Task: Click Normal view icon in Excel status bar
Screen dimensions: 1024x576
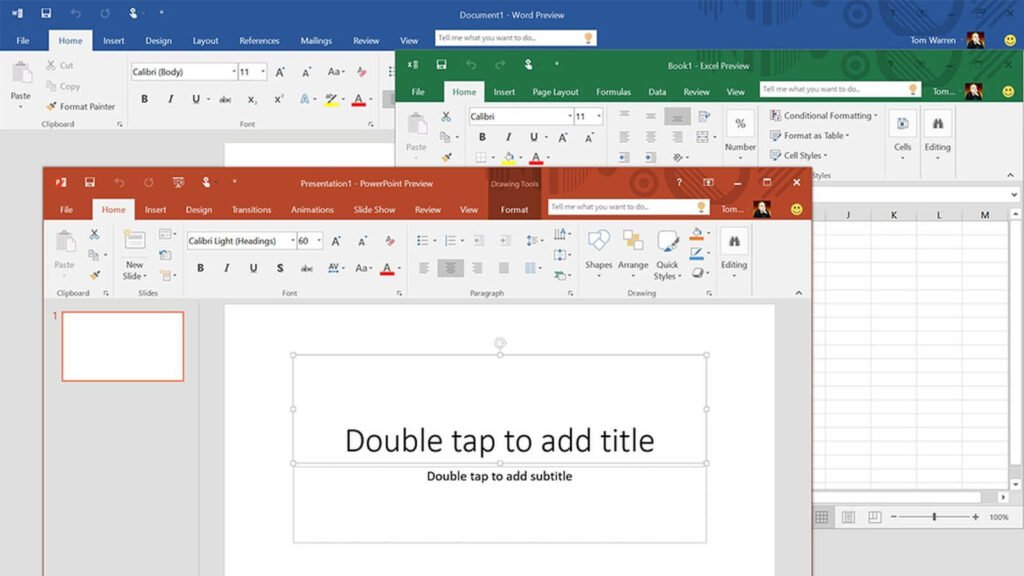Action: click(x=822, y=517)
